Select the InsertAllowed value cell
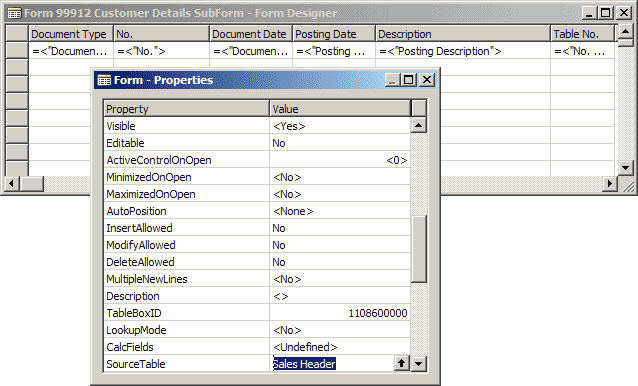Viewport: 638px width, 386px height. [x=340, y=228]
